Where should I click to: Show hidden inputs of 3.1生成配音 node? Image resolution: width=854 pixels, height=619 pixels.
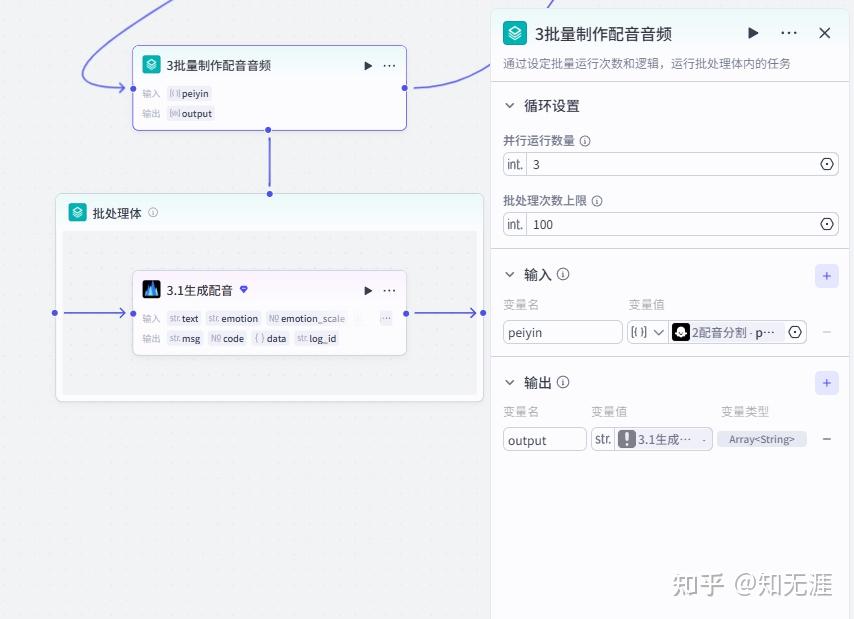click(x=386, y=318)
